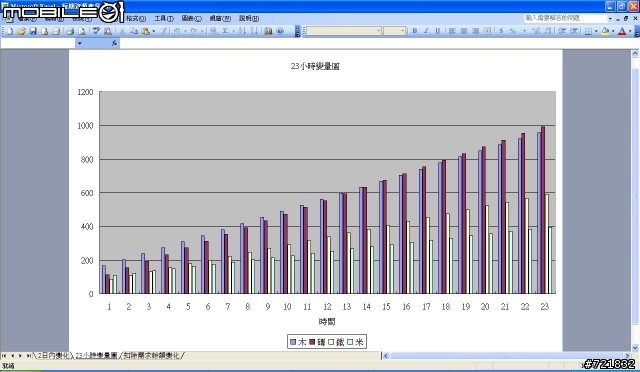Expand the Fill Color dropdown arrow
This screenshot has width=640, height=372.
[x=613, y=31]
